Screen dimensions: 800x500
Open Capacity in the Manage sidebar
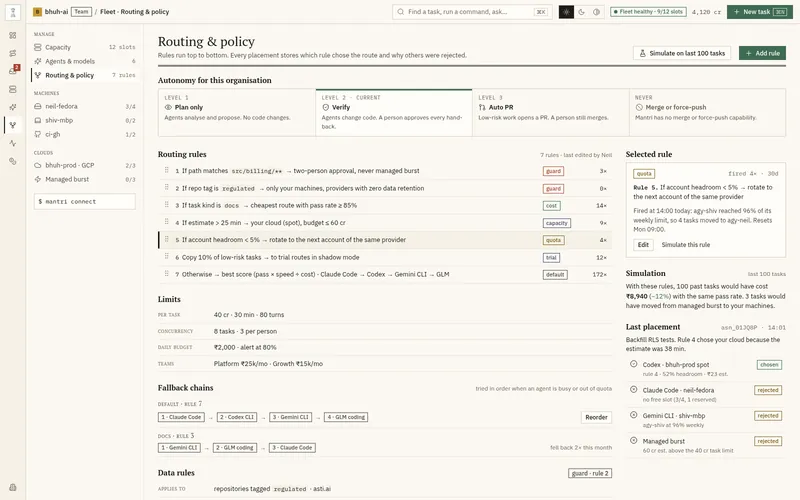click(85, 47)
